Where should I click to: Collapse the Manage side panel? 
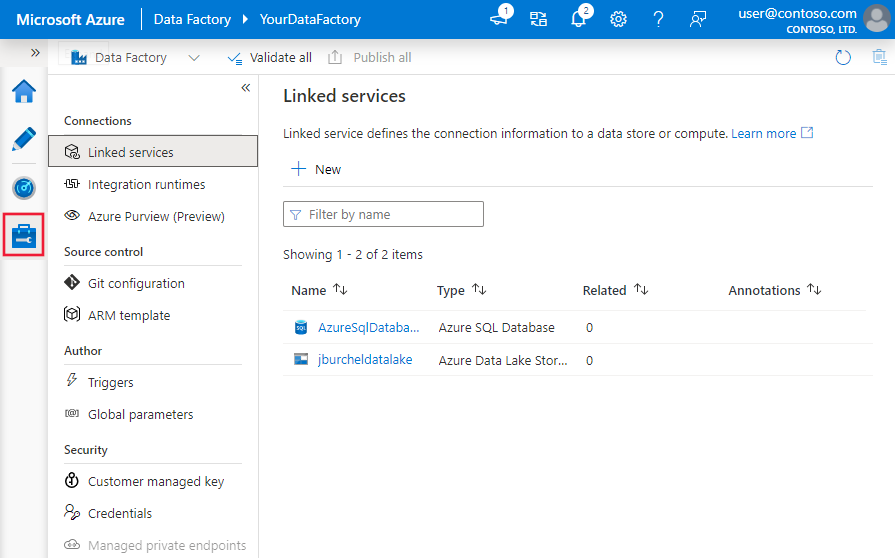[245, 88]
